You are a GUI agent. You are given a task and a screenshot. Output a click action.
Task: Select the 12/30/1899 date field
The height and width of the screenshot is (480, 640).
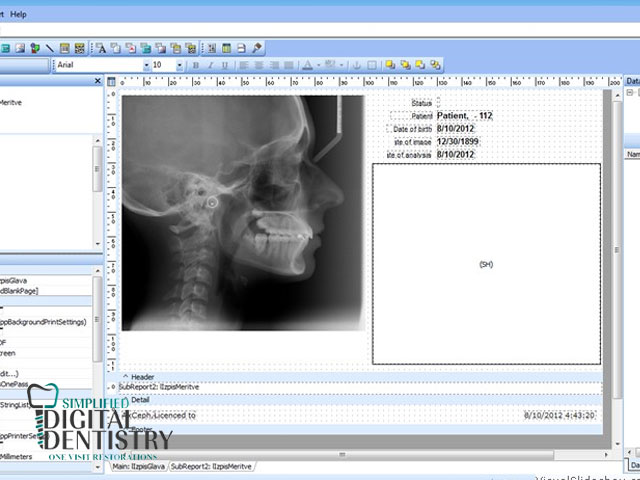[458, 142]
